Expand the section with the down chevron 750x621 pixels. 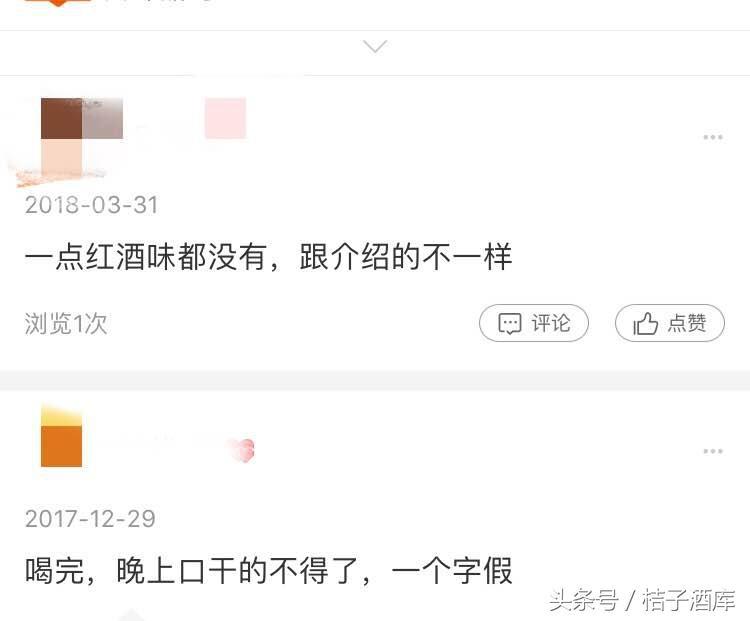pos(375,46)
